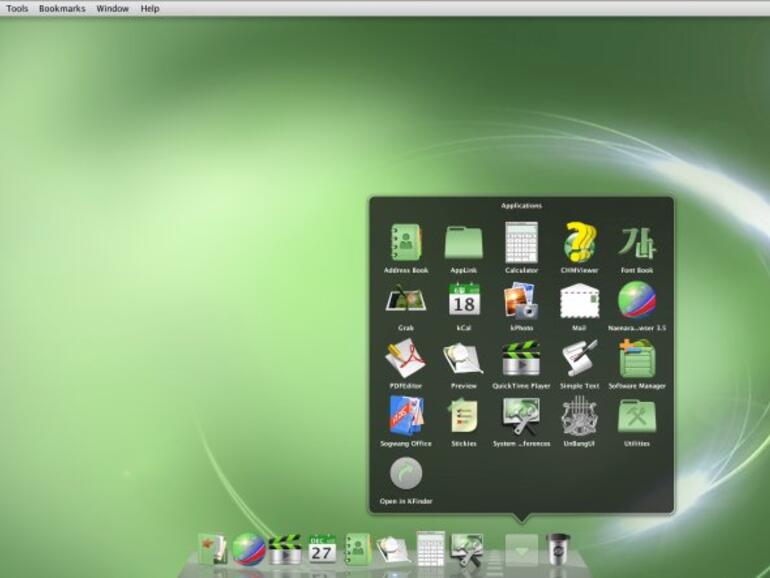Launch the kPhoto app
The width and height of the screenshot is (770, 578).
point(521,300)
